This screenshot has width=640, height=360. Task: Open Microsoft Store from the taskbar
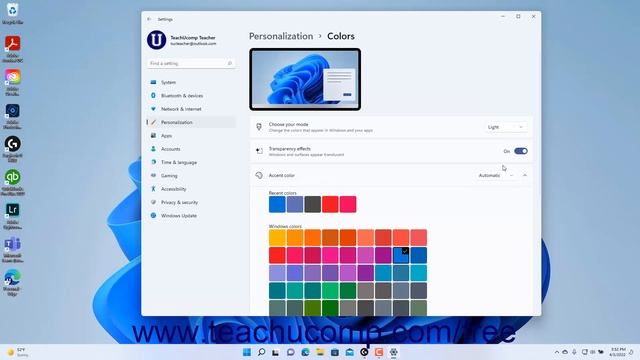pos(335,352)
